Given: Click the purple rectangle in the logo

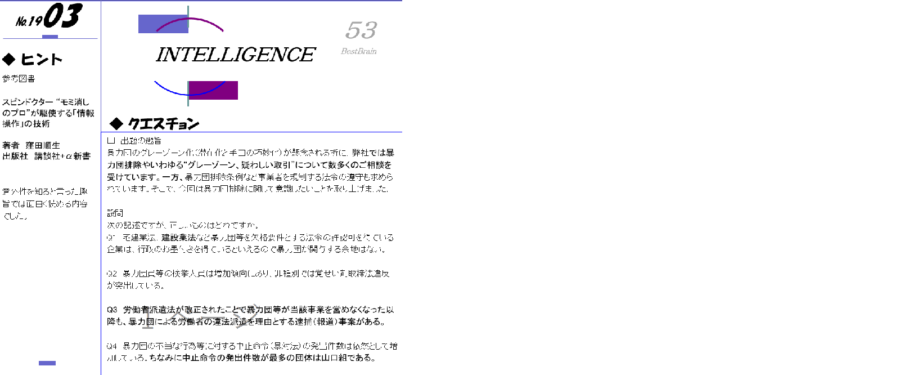Looking at the screenshot, I should 213,90.
